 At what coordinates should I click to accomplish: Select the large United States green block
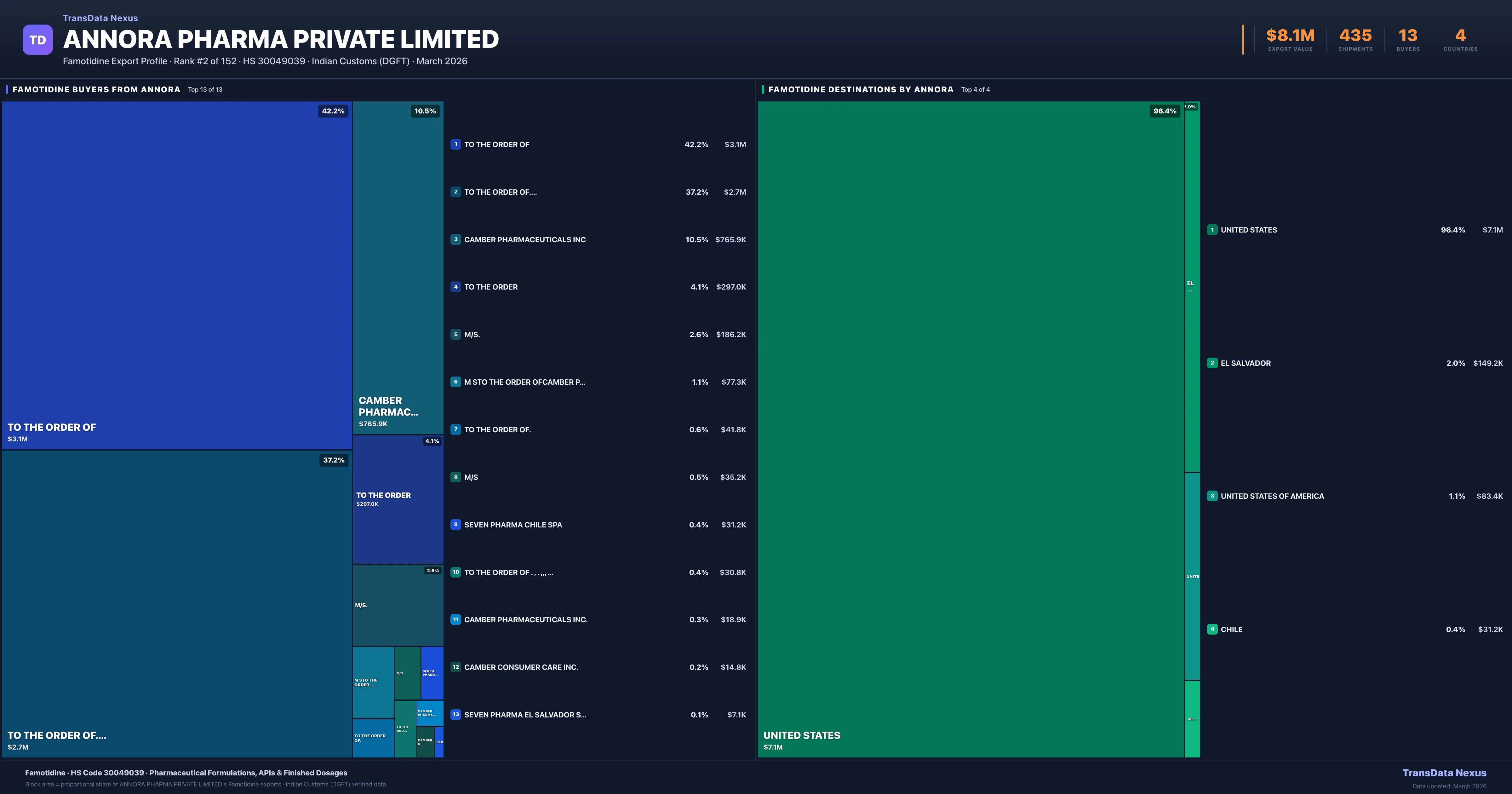pyautogui.click(x=970, y=429)
